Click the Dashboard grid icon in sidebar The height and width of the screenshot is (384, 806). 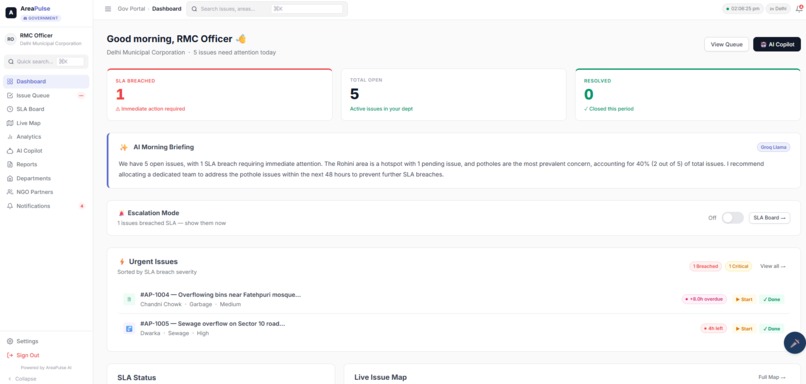pos(10,81)
